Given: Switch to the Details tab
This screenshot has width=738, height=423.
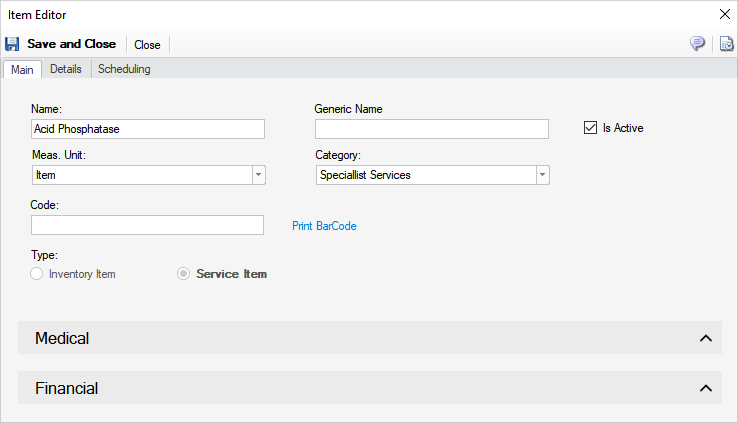Looking at the screenshot, I should 66,69.
